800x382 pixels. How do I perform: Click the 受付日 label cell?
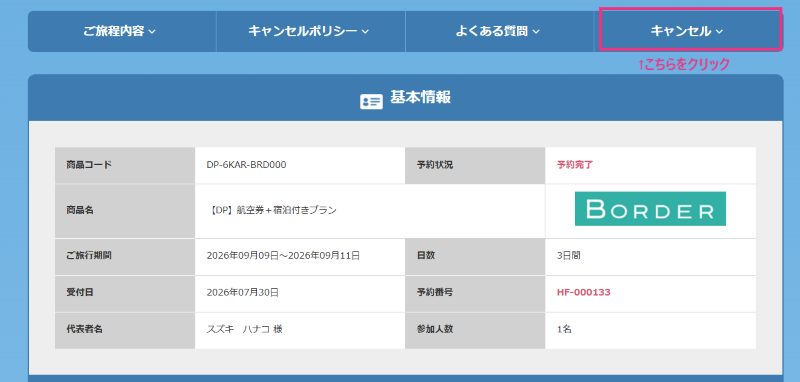tap(125, 293)
